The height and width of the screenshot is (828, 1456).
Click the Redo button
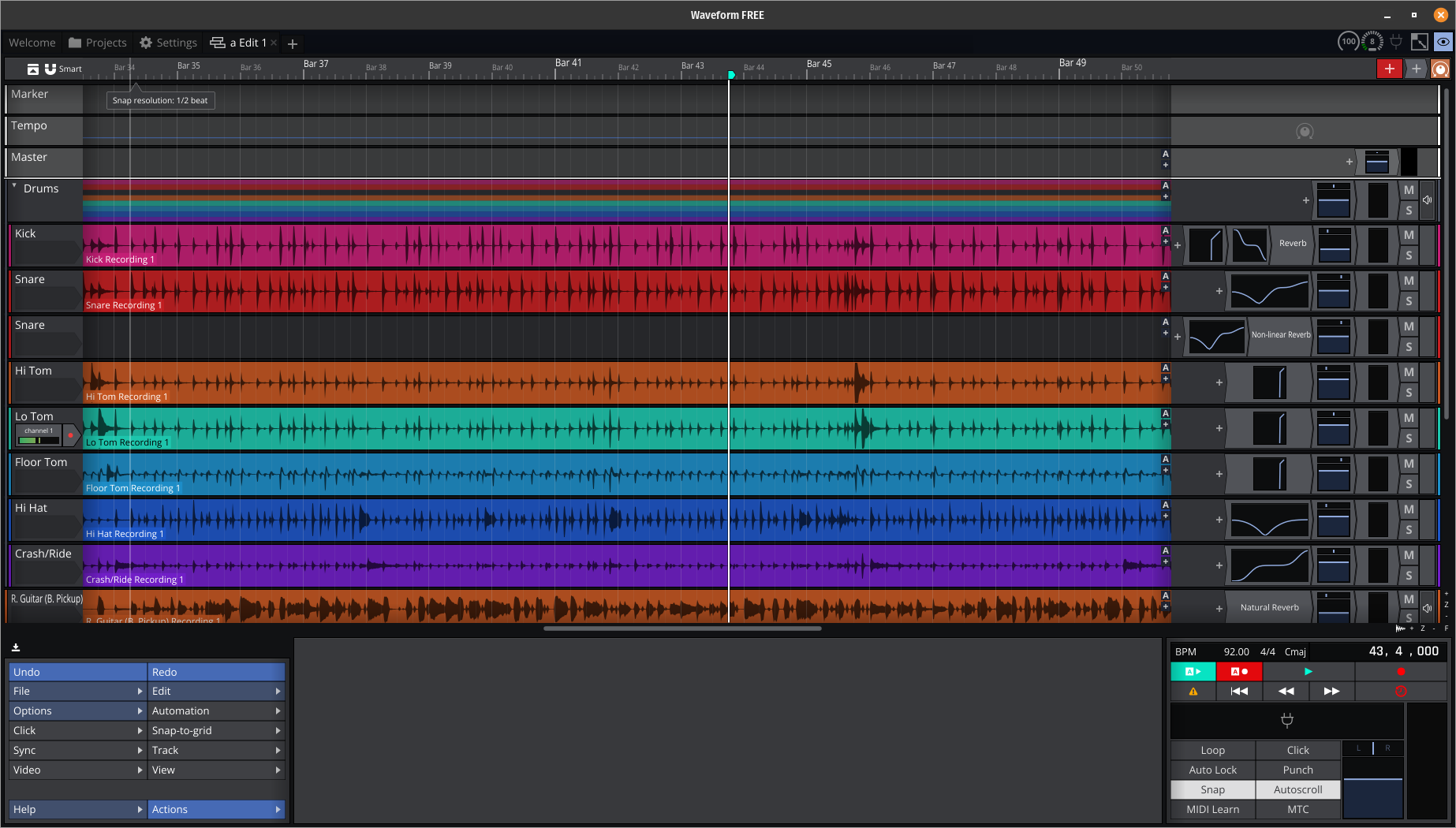pyautogui.click(x=216, y=672)
